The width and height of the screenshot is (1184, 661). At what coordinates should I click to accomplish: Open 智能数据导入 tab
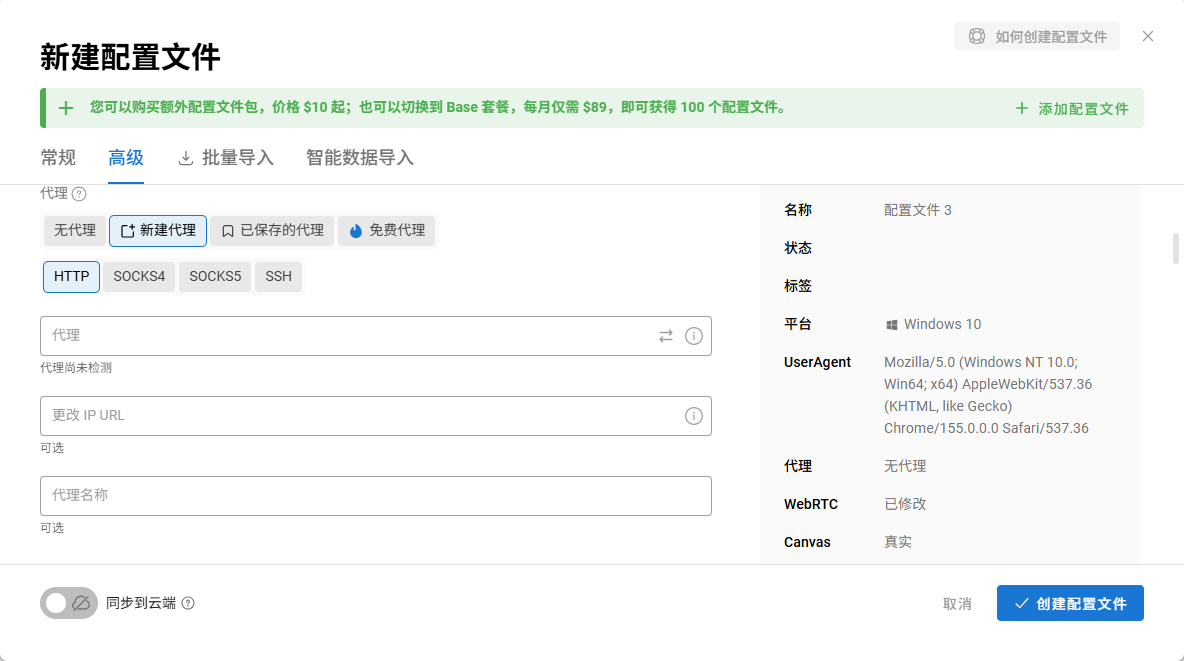click(x=359, y=158)
